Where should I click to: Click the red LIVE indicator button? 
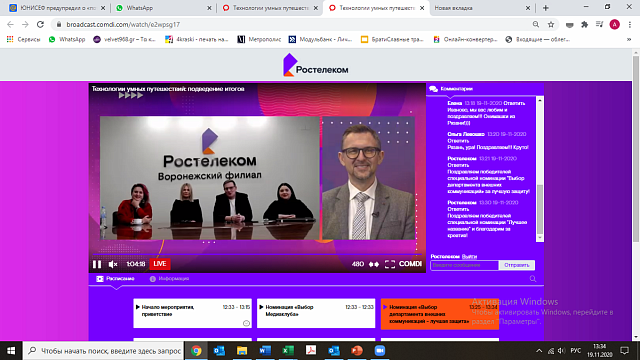tap(160, 264)
